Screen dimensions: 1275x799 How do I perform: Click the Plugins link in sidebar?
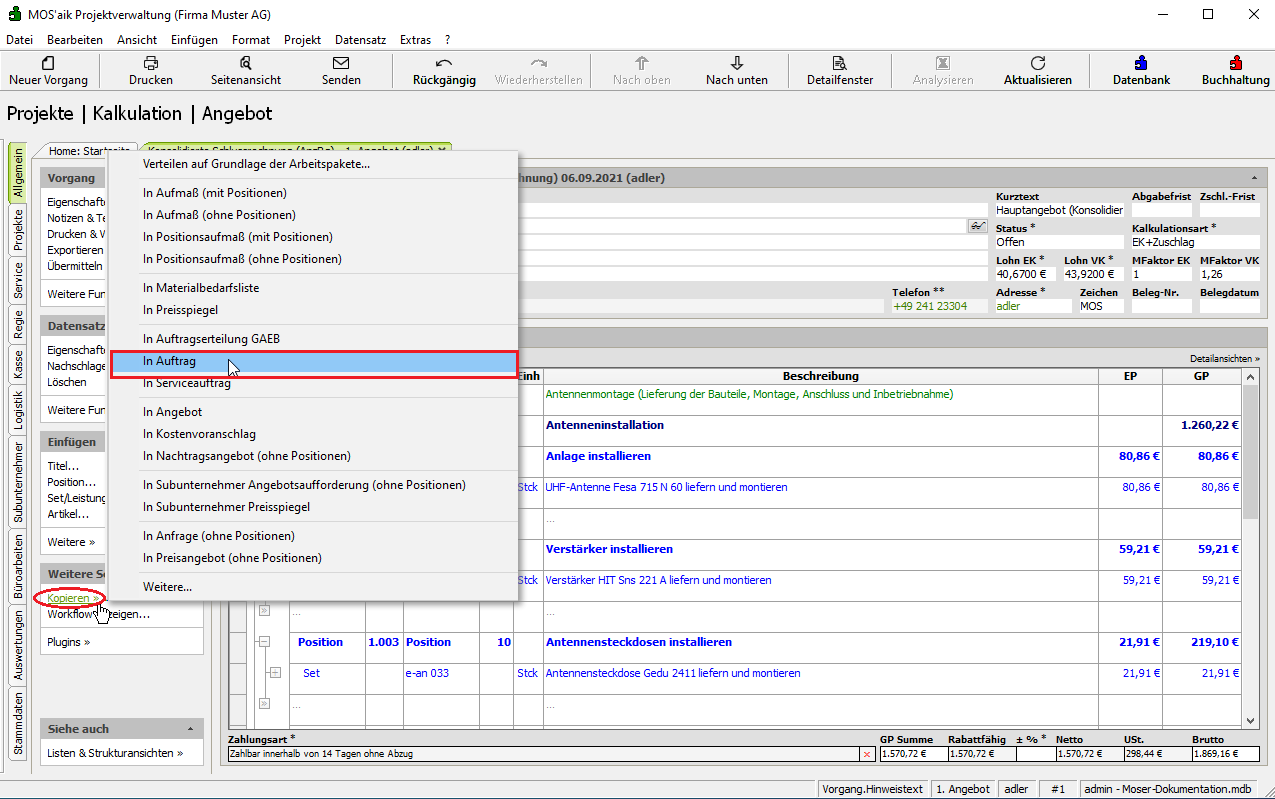(x=68, y=642)
